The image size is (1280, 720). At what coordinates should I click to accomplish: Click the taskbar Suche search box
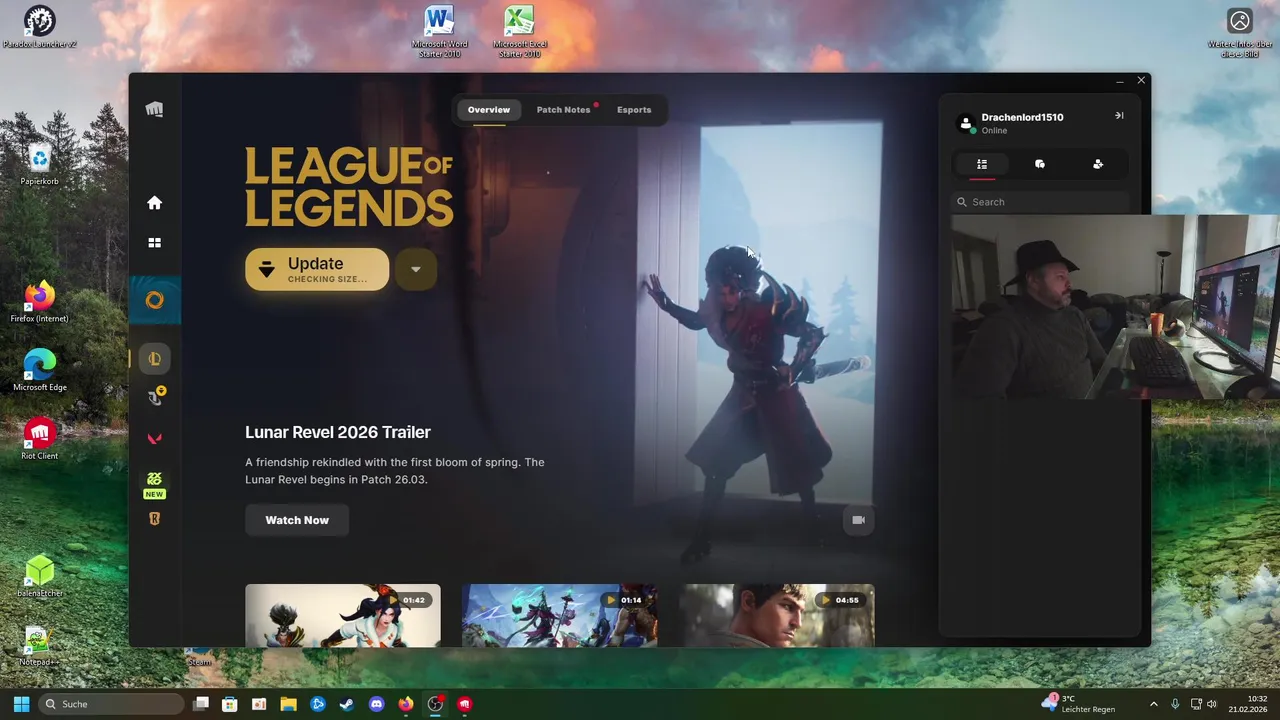click(112, 704)
